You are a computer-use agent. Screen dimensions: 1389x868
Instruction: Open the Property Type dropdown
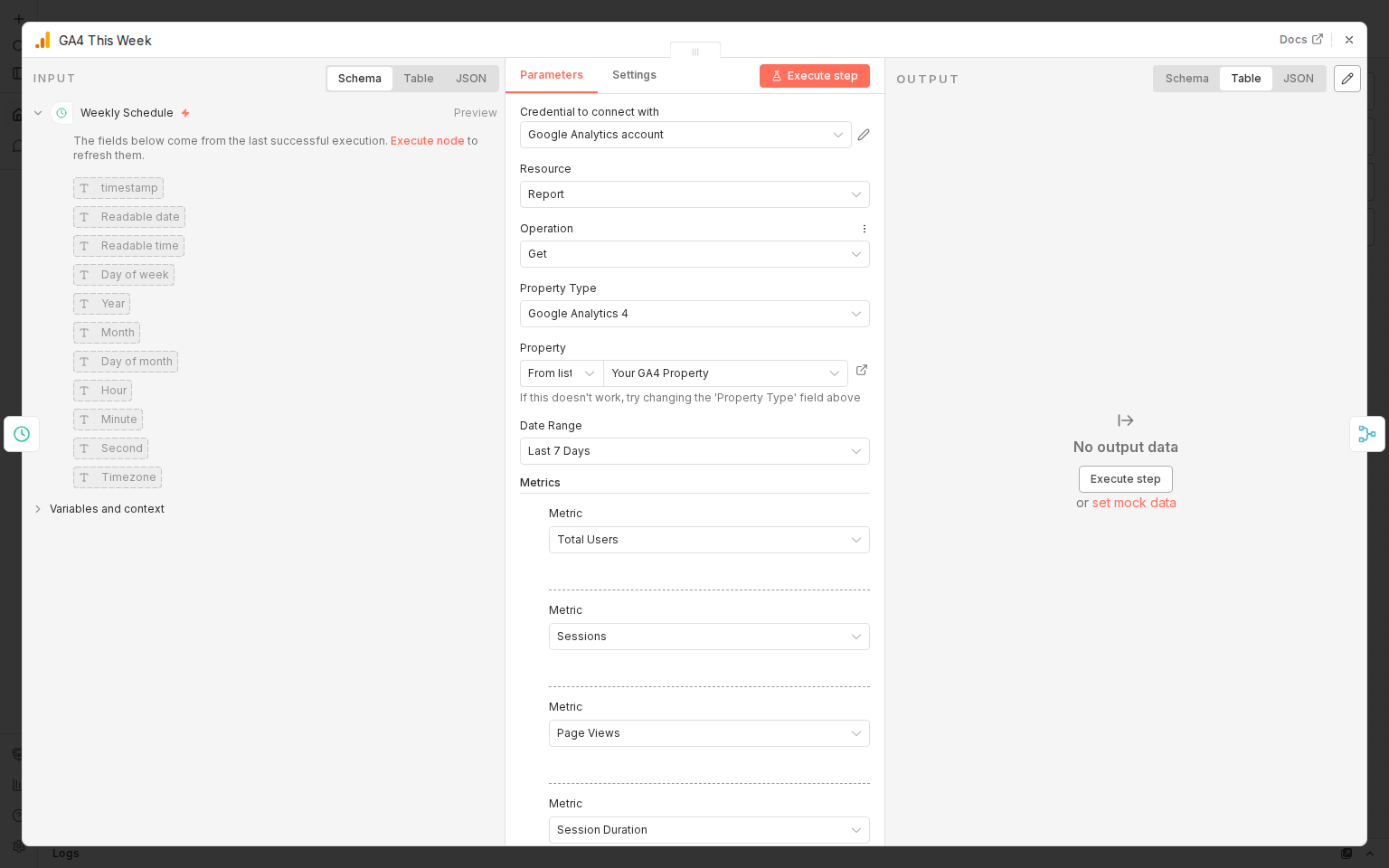point(694,314)
